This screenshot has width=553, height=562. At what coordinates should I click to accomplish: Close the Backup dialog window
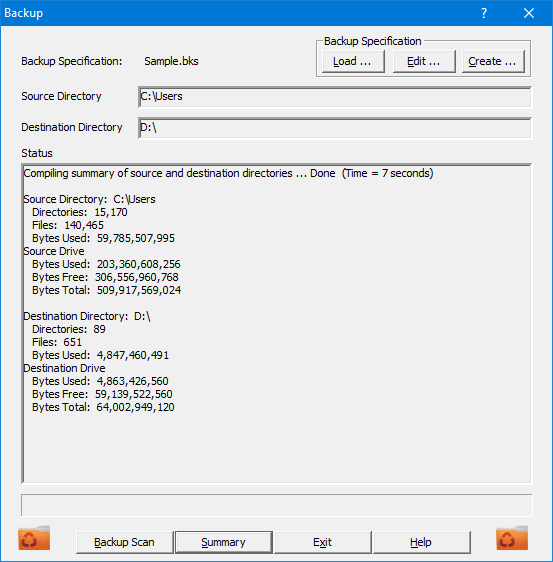(x=529, y=13)
